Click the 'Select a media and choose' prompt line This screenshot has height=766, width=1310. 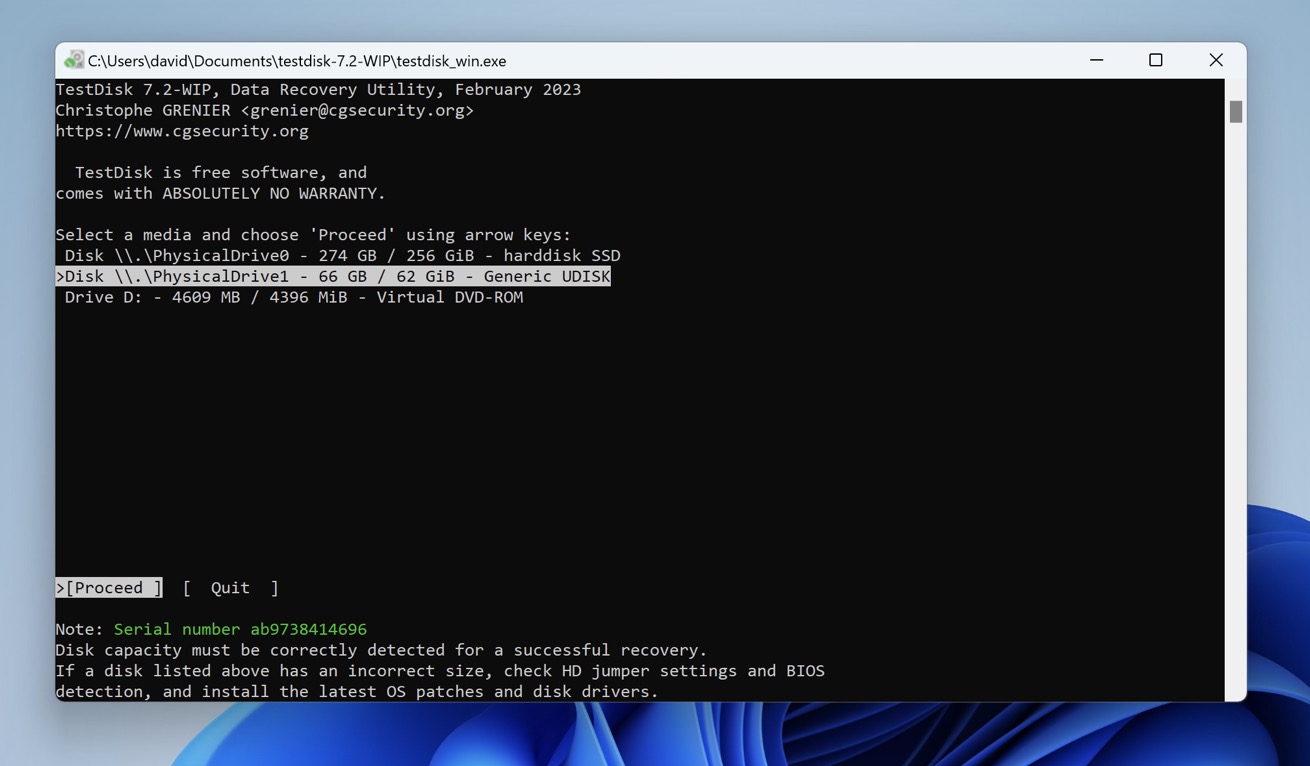coord(313,235)
